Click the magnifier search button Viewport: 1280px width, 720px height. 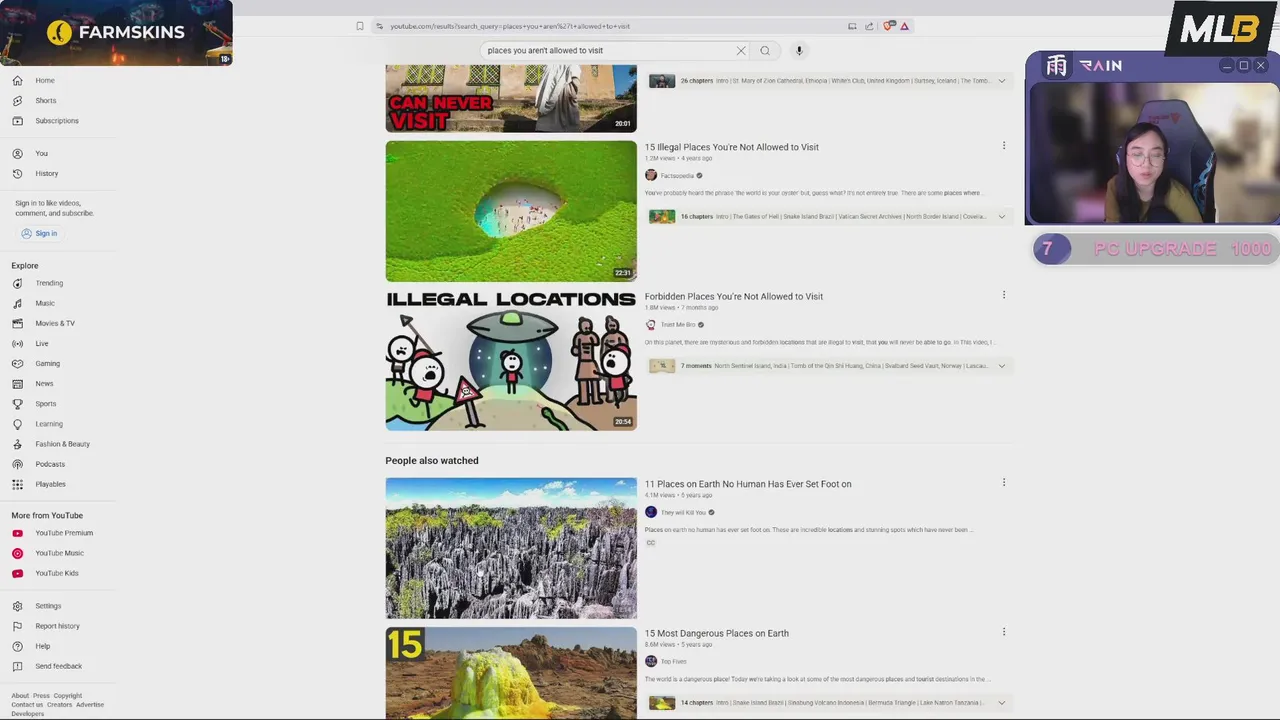(x=765, y=50)
